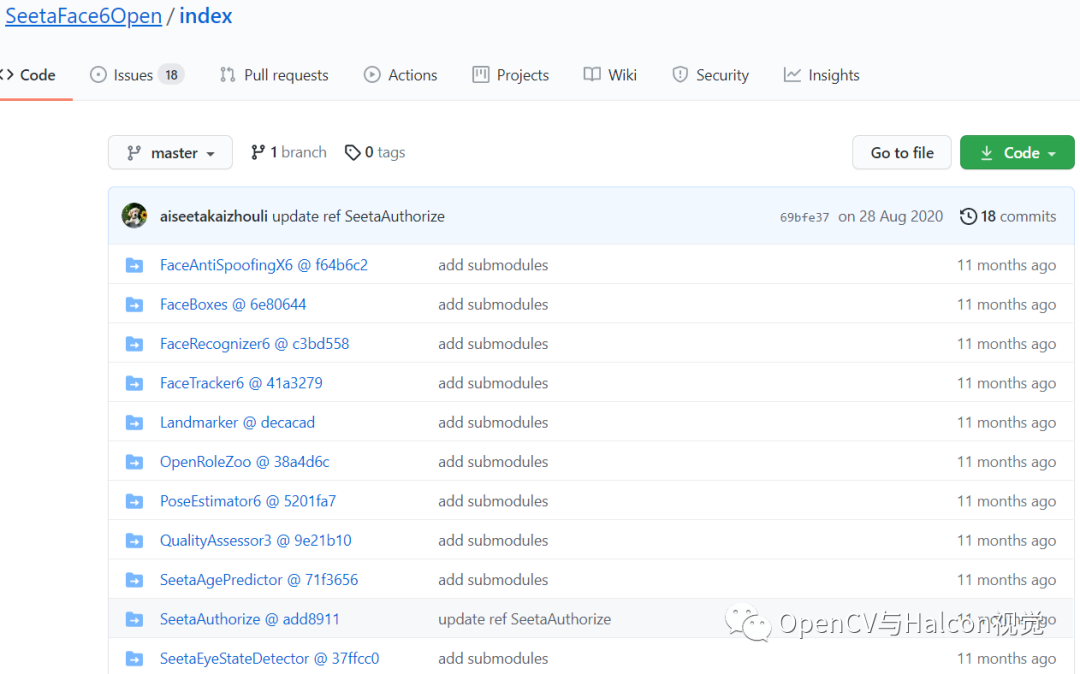The image size is (1080, 674).
Task: Click the Issues count badge 18
Action: pos(172,75)
